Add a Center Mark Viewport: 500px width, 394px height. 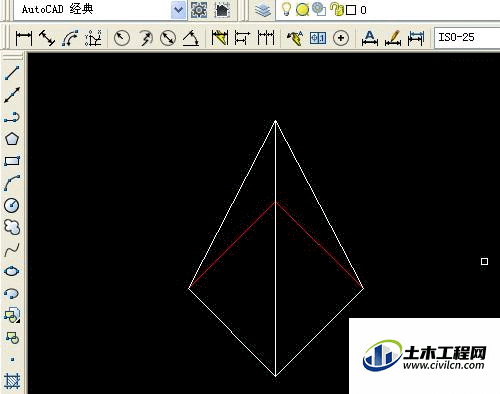pyautogui.click(x=341, y=38)
